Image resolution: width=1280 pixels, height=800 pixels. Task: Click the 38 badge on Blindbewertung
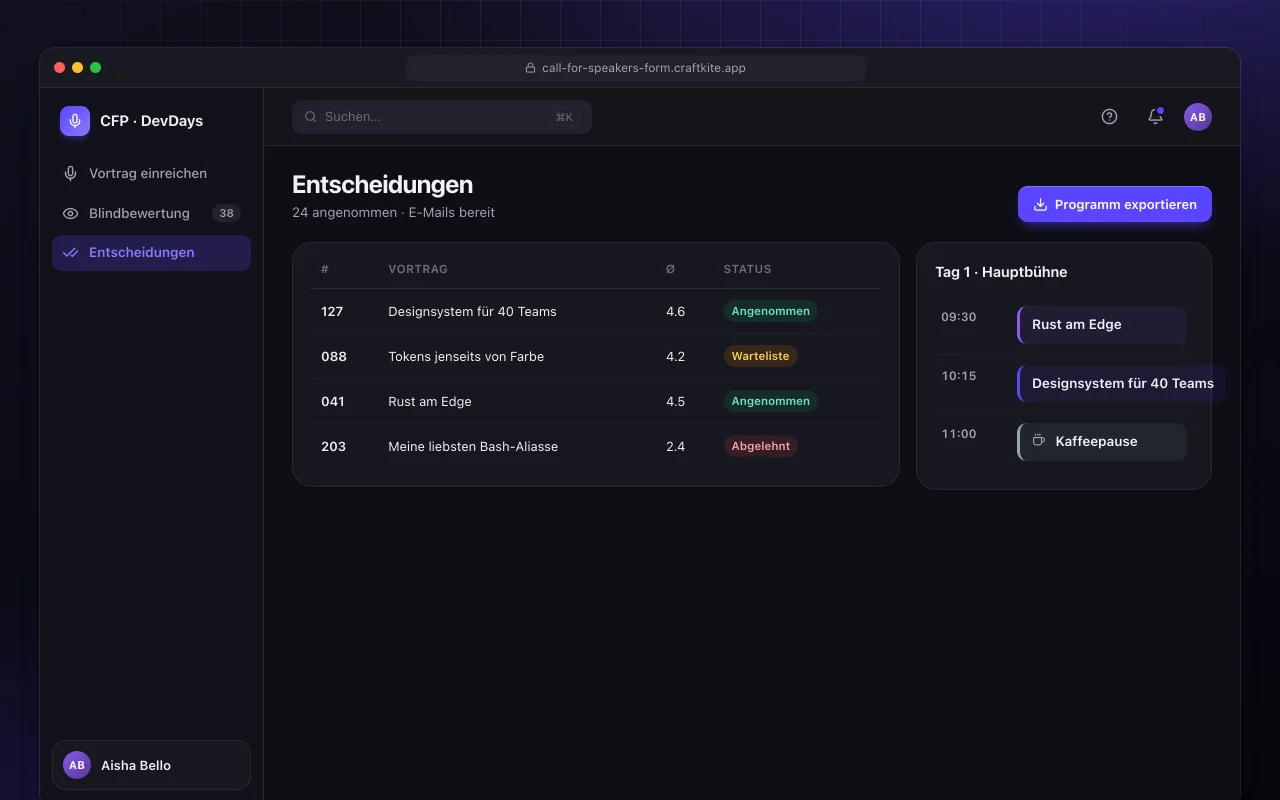pos(227,213)
